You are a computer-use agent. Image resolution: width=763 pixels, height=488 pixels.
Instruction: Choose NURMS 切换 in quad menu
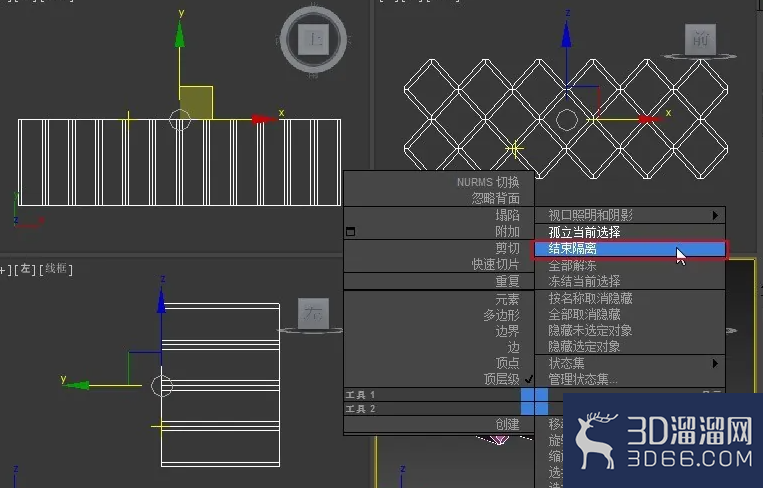[x=488, y=182]
